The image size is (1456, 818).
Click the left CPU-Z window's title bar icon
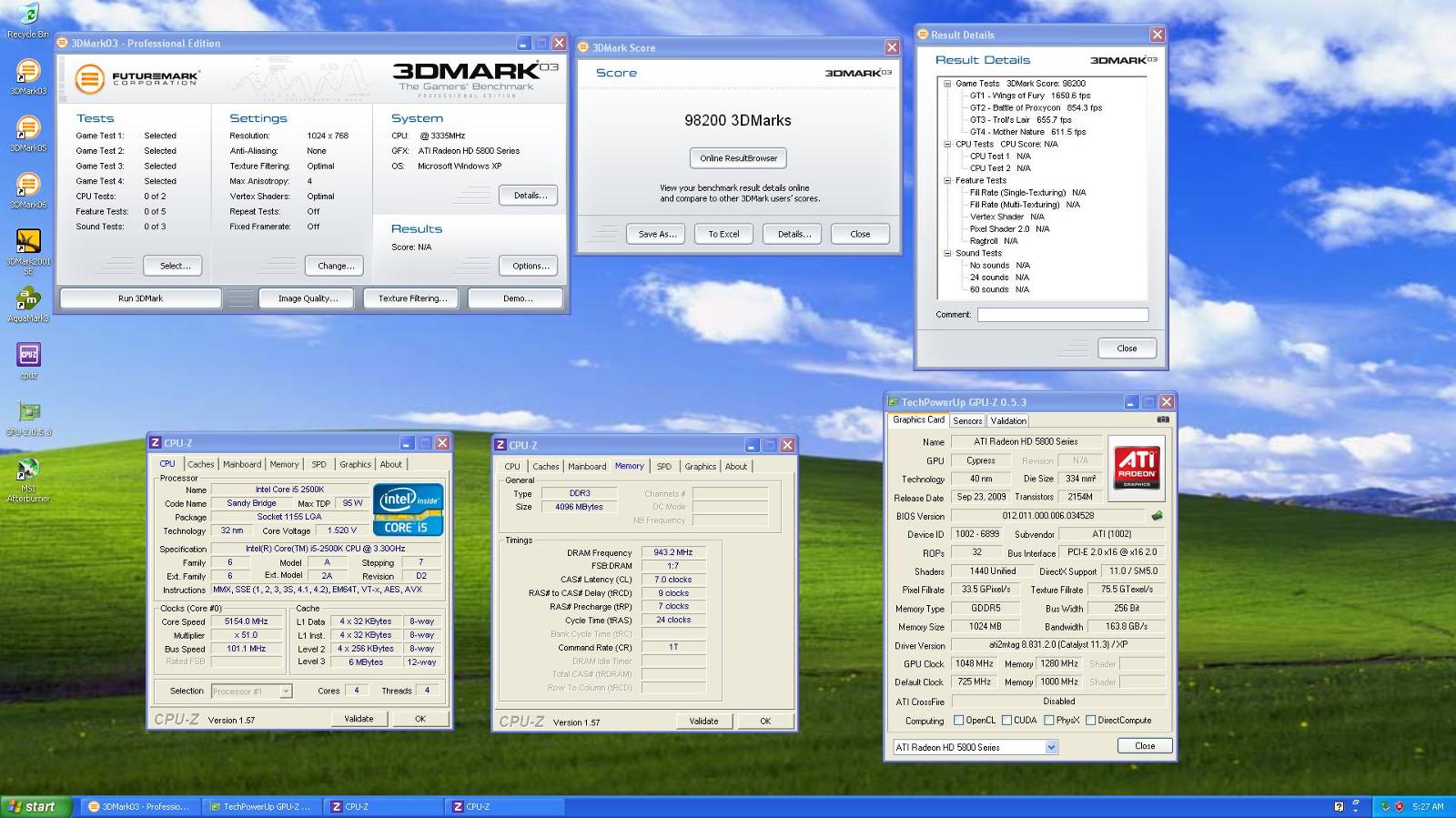click(156, 443)
